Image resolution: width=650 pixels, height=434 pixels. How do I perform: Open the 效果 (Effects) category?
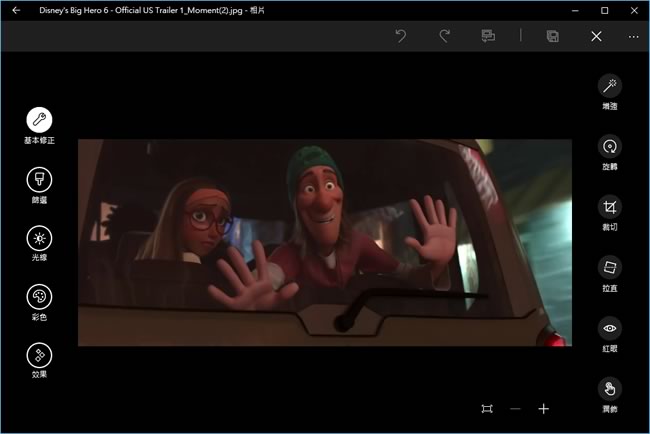(x=39, y=355)
